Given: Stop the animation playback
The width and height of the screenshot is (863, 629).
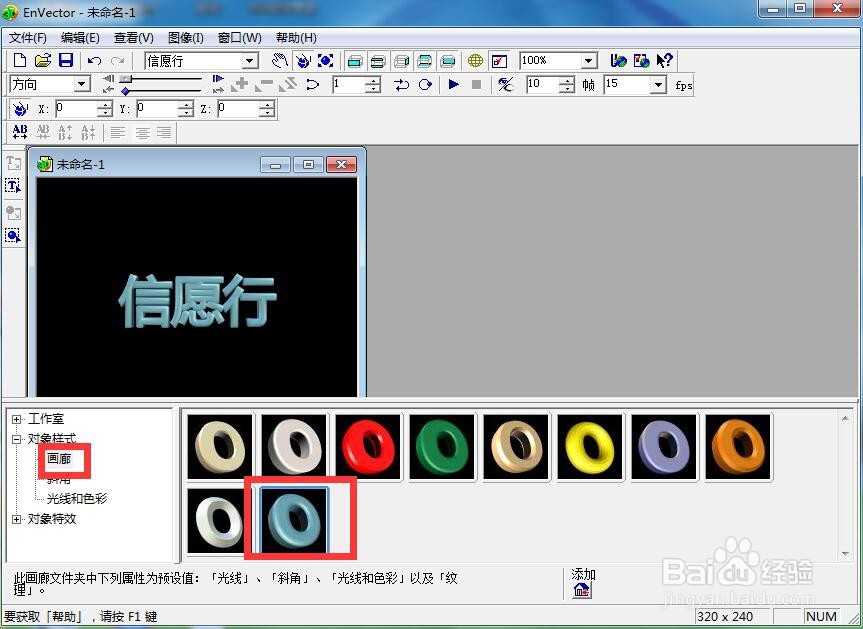Looking at the screenshot, I should (477, 84).
